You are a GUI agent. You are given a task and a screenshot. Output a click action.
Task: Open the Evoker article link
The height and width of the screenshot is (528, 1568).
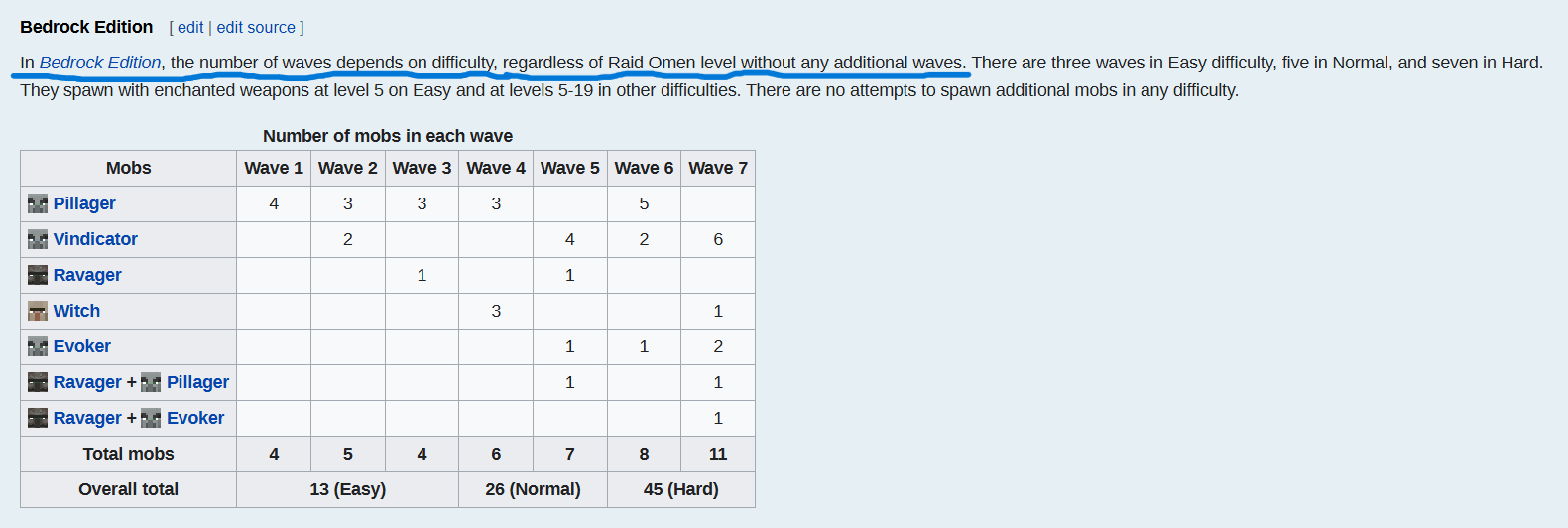coord(82,346)
